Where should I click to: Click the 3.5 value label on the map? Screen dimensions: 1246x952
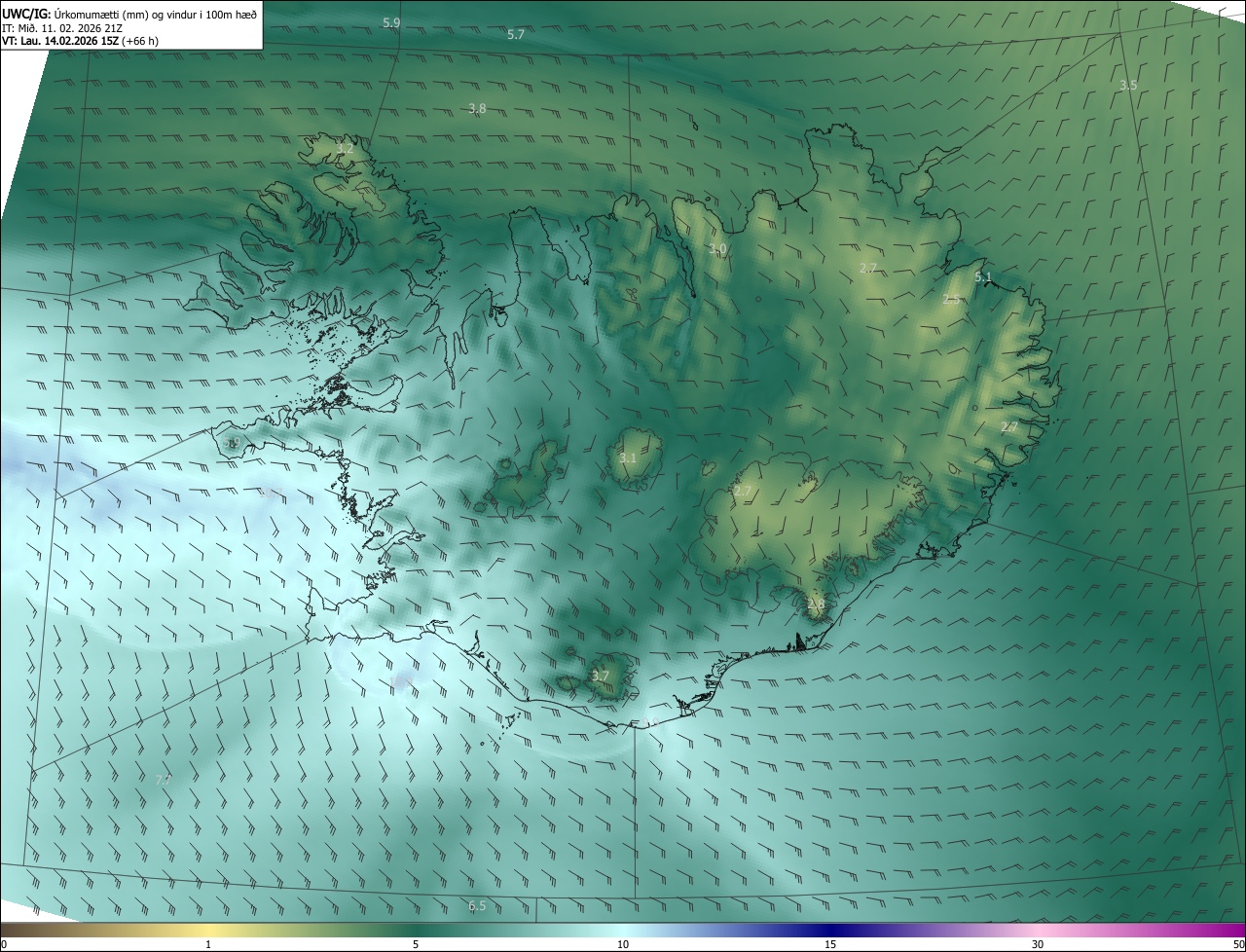coord(1127,86)
